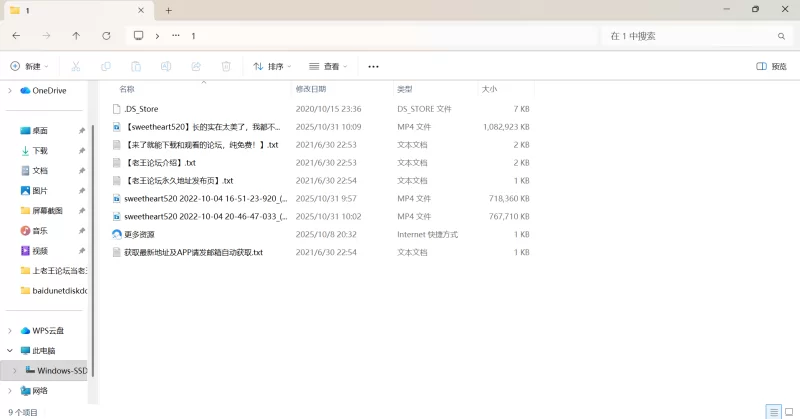Viewport: 800px width, 419px height.
Task: Click the search box 在 1 中搜索
Action: pyautogui.click(x=690, y=35)
